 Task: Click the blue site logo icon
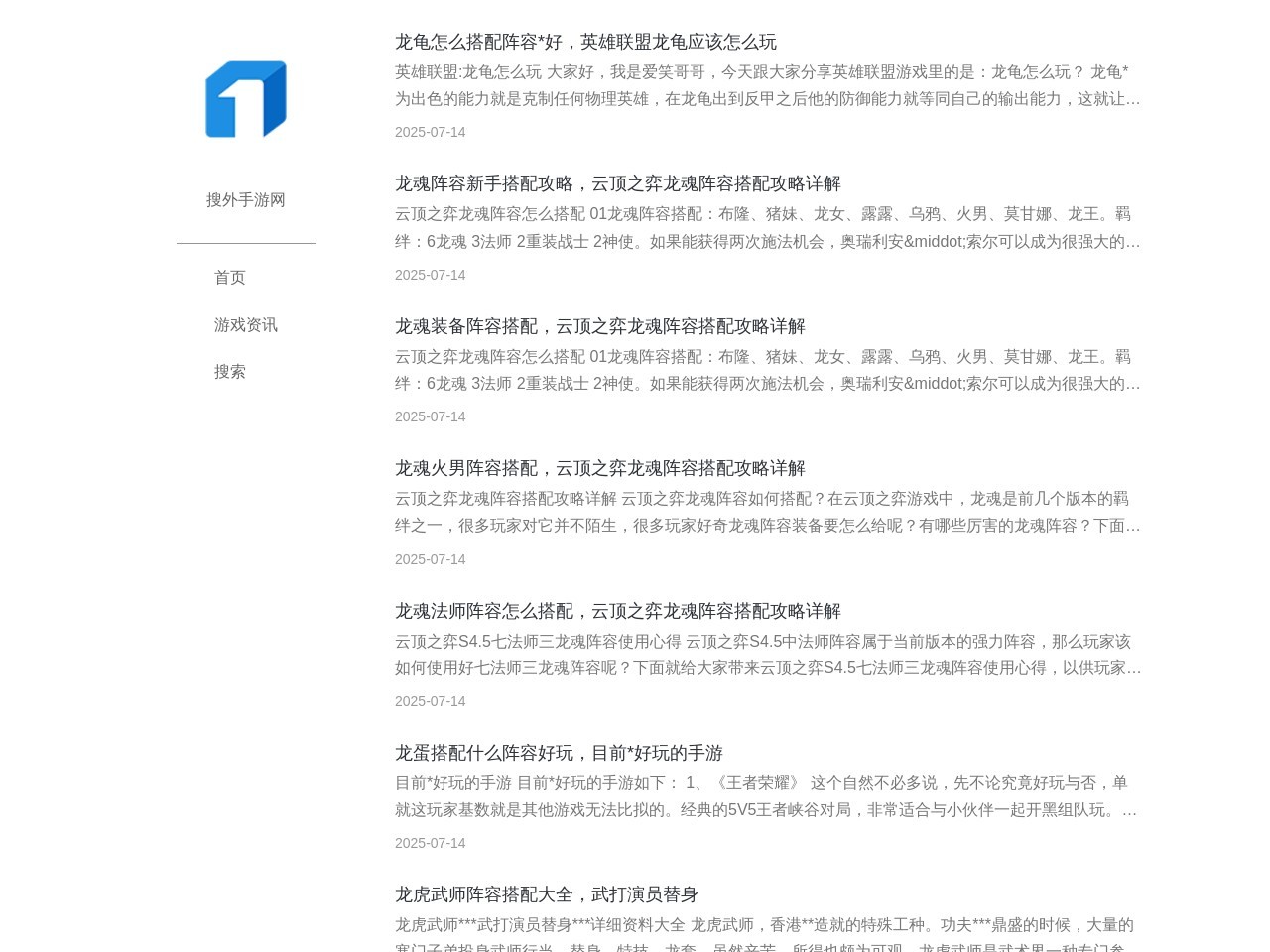coord(245,99)
